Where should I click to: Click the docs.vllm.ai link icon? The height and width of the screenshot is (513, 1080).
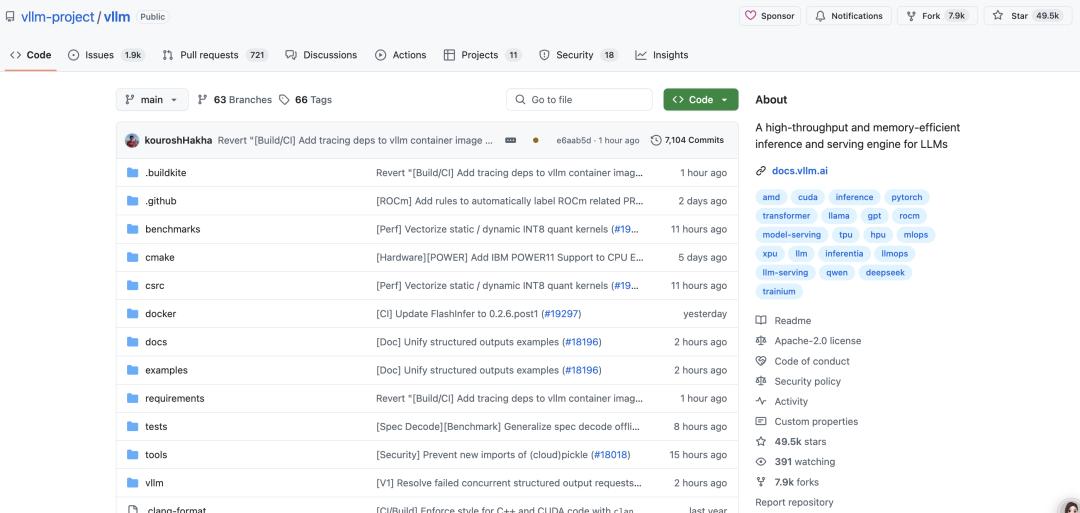pyautogui.click(x=761, y=171)
